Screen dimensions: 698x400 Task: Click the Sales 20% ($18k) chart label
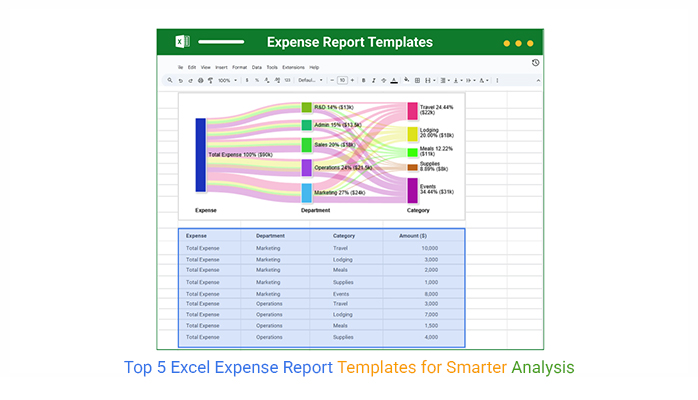335,145
